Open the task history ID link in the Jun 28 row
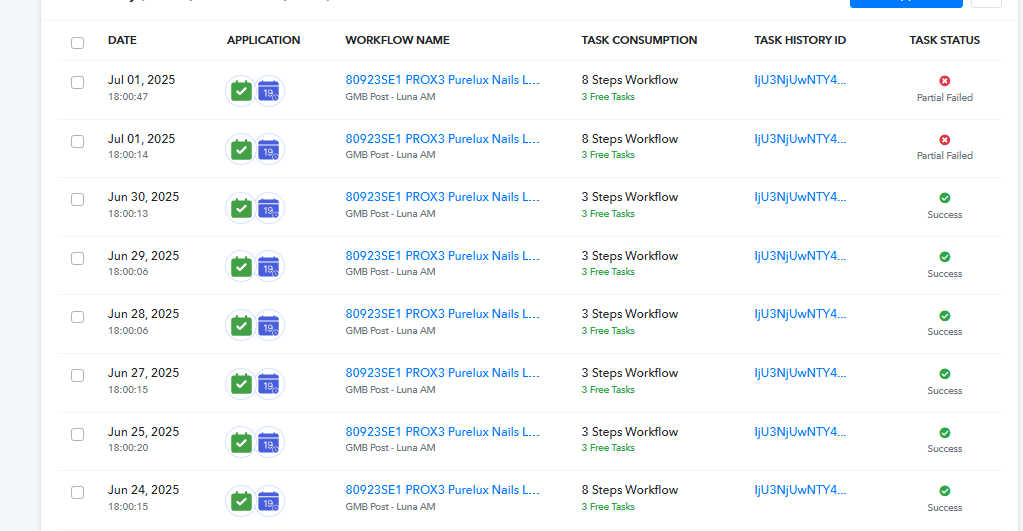The height and width of the screenshot is (531, 1023). (800, 314)
